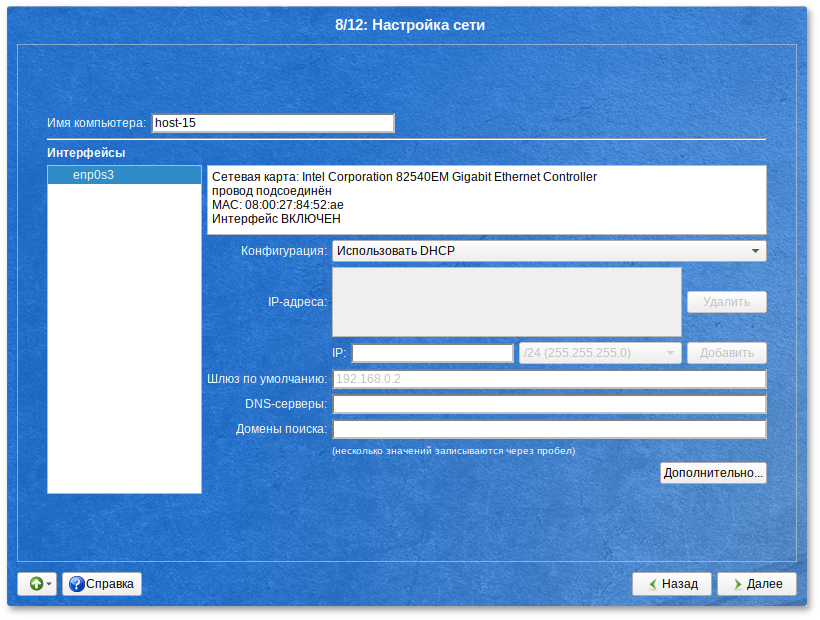Screen dimensions: 820x620
Task: Proceed with Далее button
Action: [x=757, y=583]
